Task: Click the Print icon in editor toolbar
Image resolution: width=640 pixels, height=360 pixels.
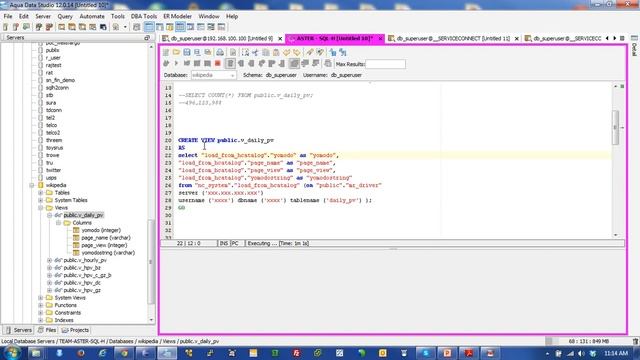Action: click(x=220, y=52)
